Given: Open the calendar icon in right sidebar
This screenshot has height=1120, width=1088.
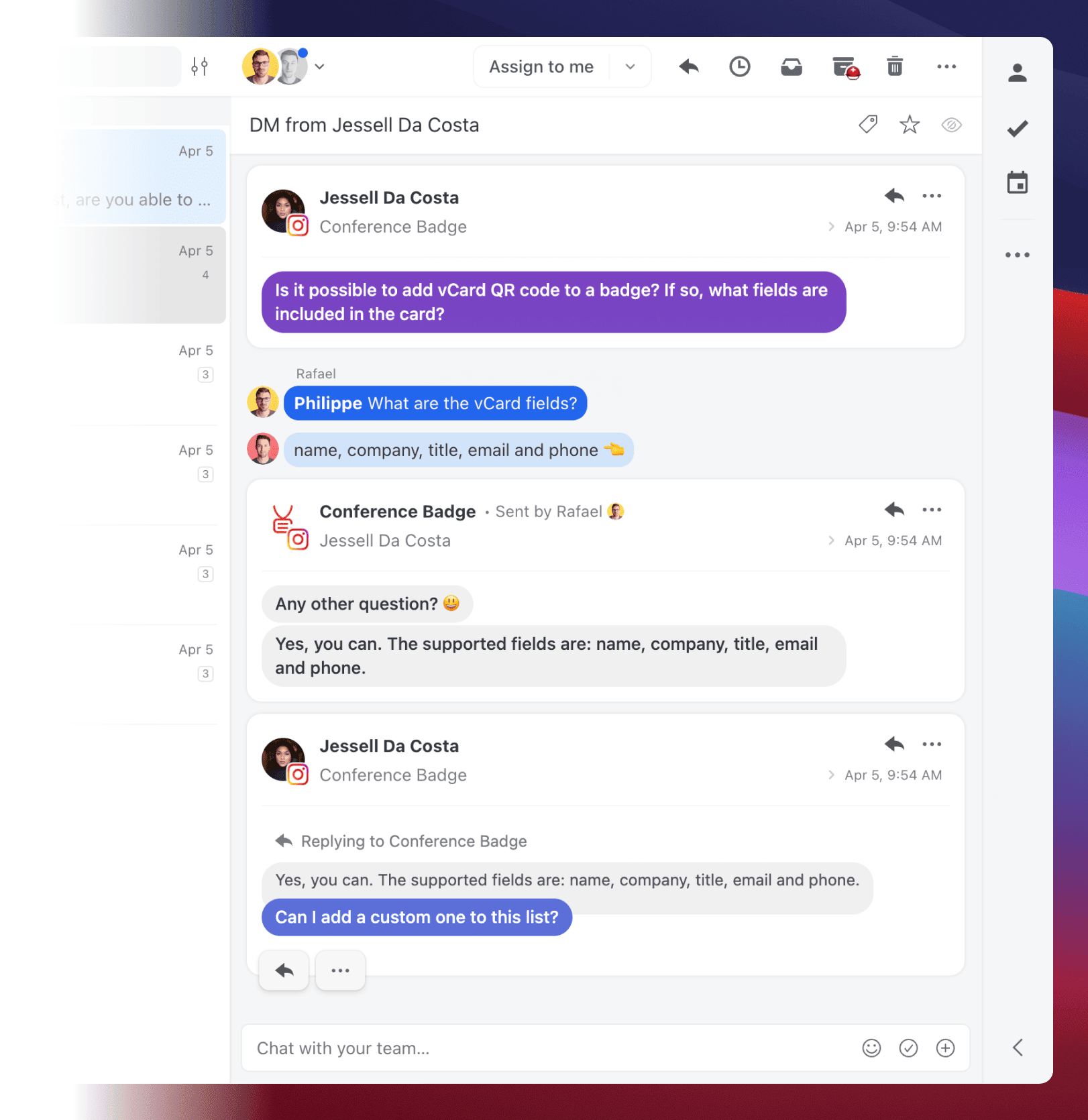Looking at the screenshot, I should coord(1018,182).
